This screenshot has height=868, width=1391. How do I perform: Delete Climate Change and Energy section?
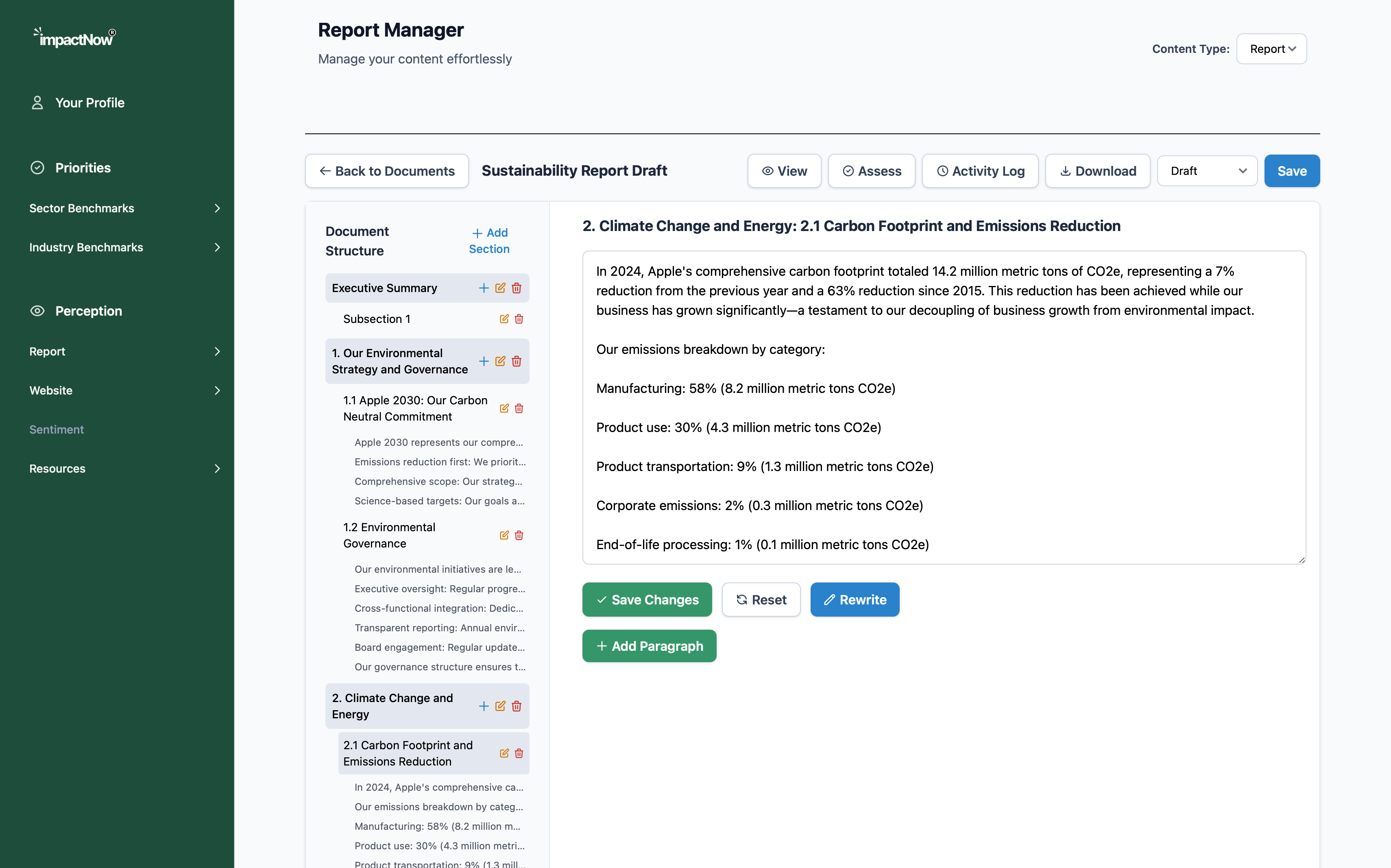(x=517, y=706)
